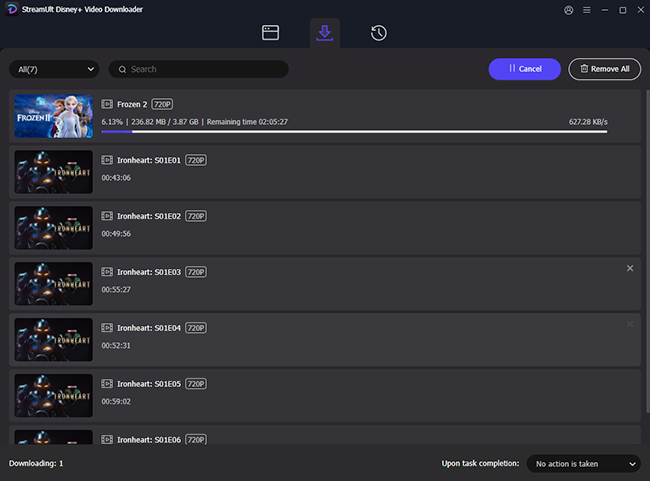Click the Search input field
This screenshot has width=650, height=481.
point(199,69)
